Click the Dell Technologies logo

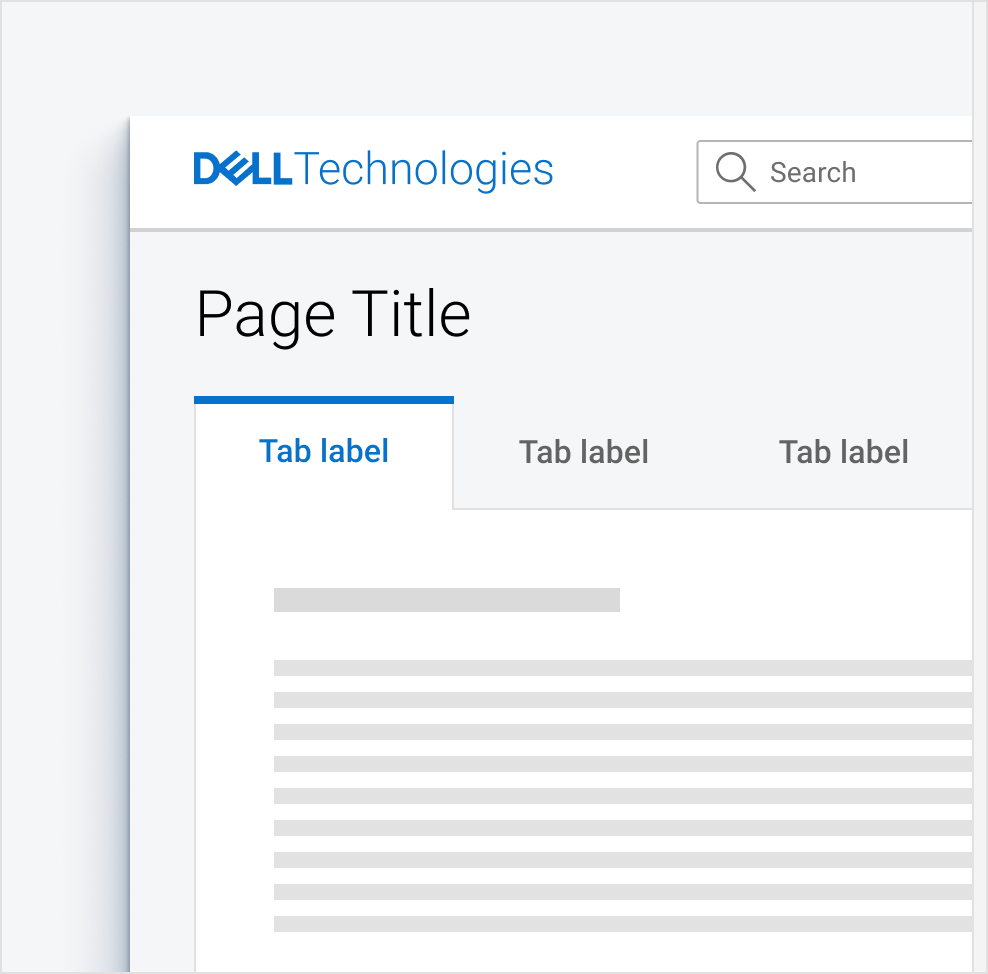(x=373, y=169)
